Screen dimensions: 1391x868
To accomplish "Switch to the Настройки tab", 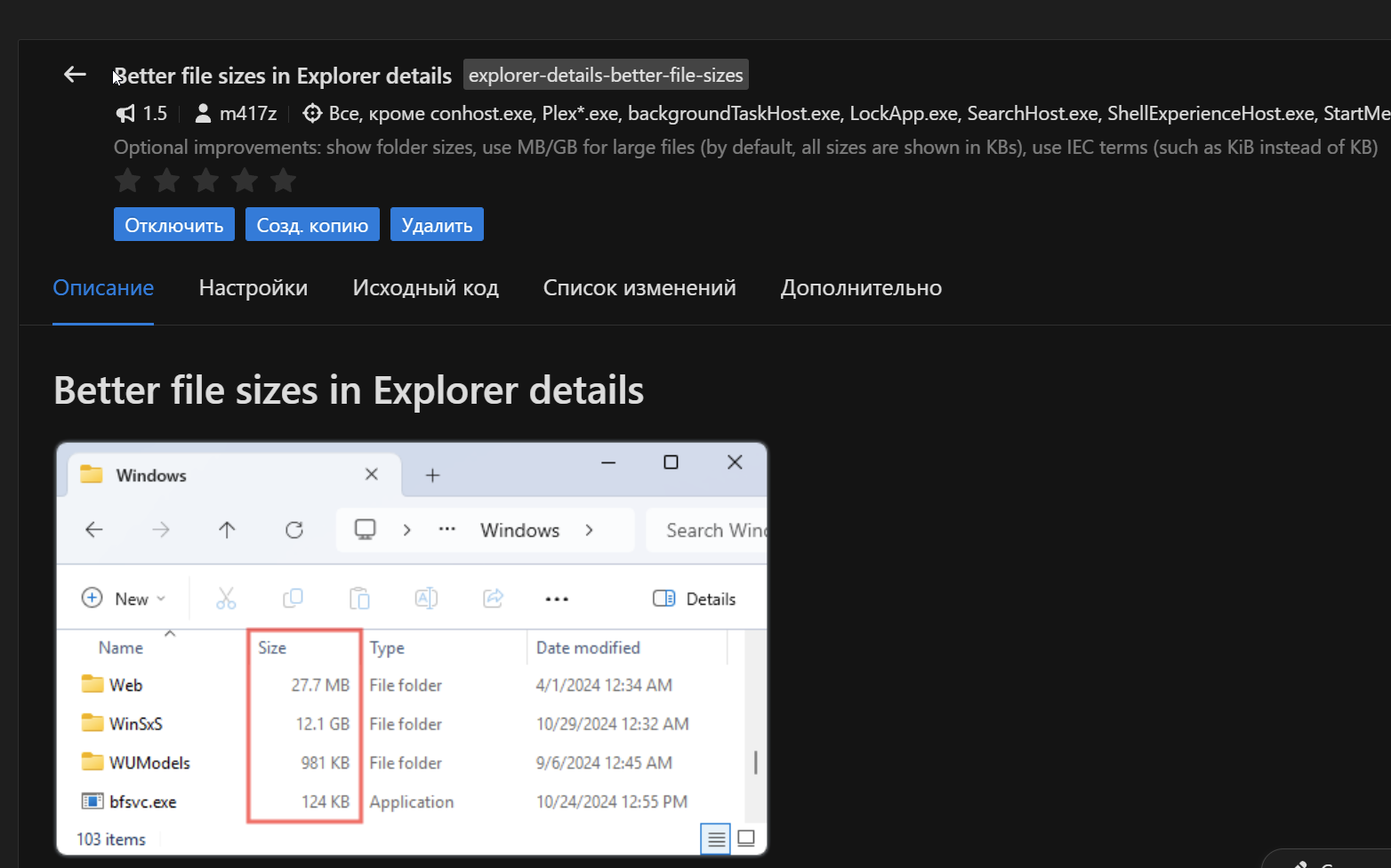I will [x=253, y=288].
